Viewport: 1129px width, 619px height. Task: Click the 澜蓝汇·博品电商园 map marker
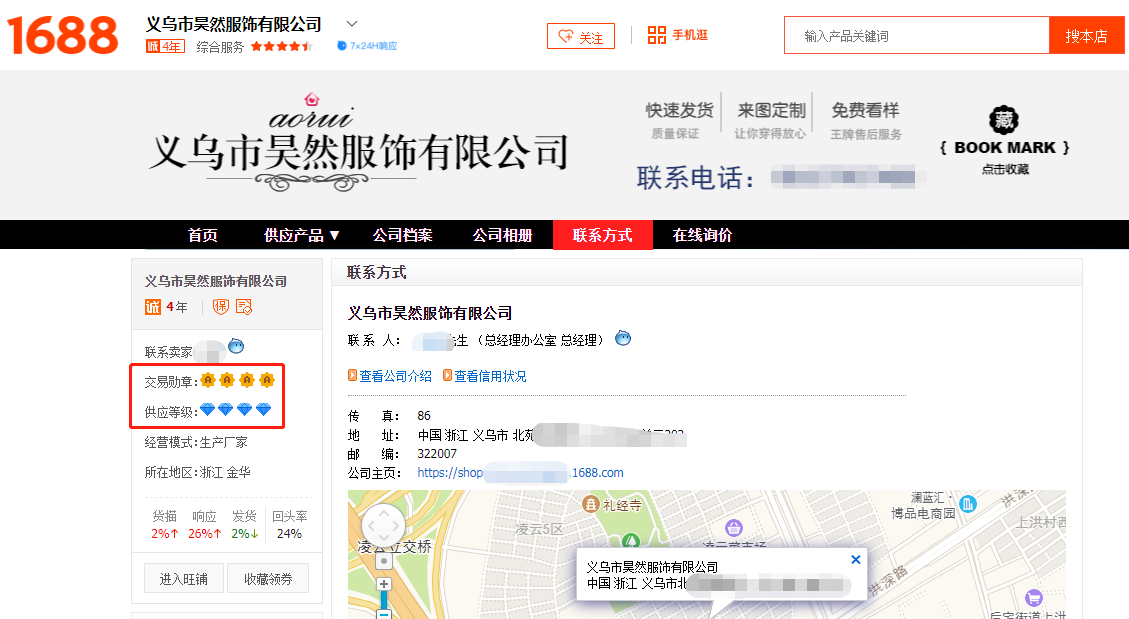click(x=968, y=504)
